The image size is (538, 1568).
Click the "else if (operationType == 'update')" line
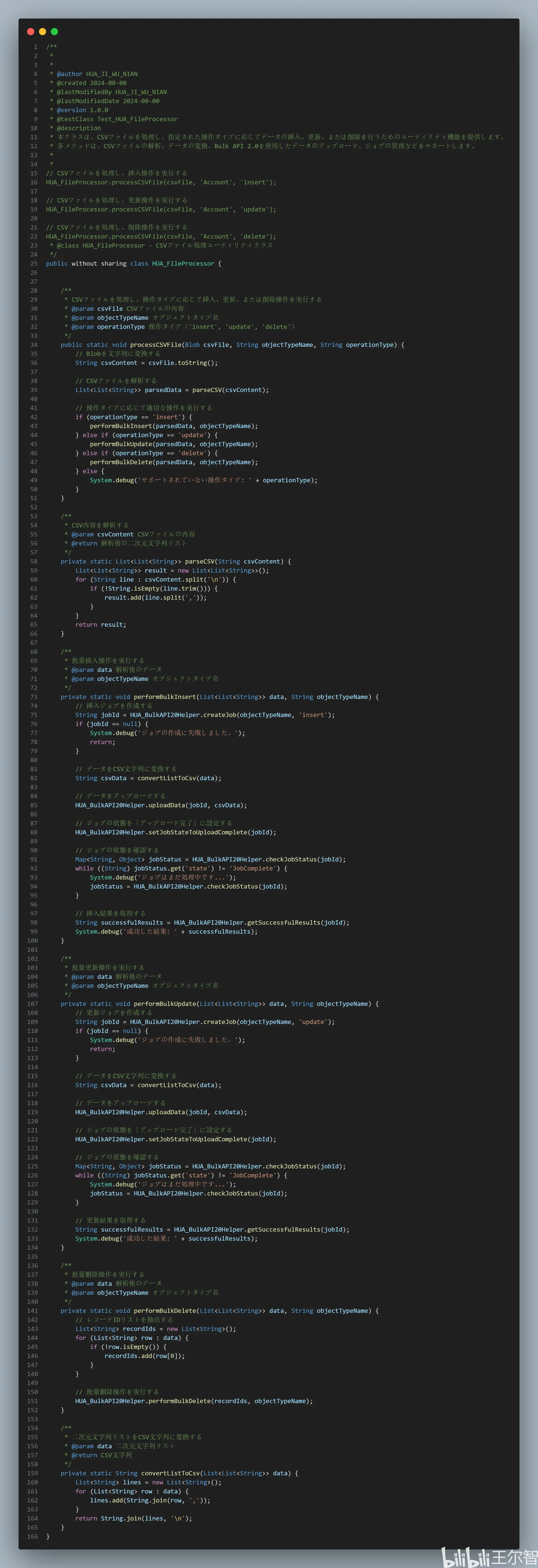pos(147,435)
